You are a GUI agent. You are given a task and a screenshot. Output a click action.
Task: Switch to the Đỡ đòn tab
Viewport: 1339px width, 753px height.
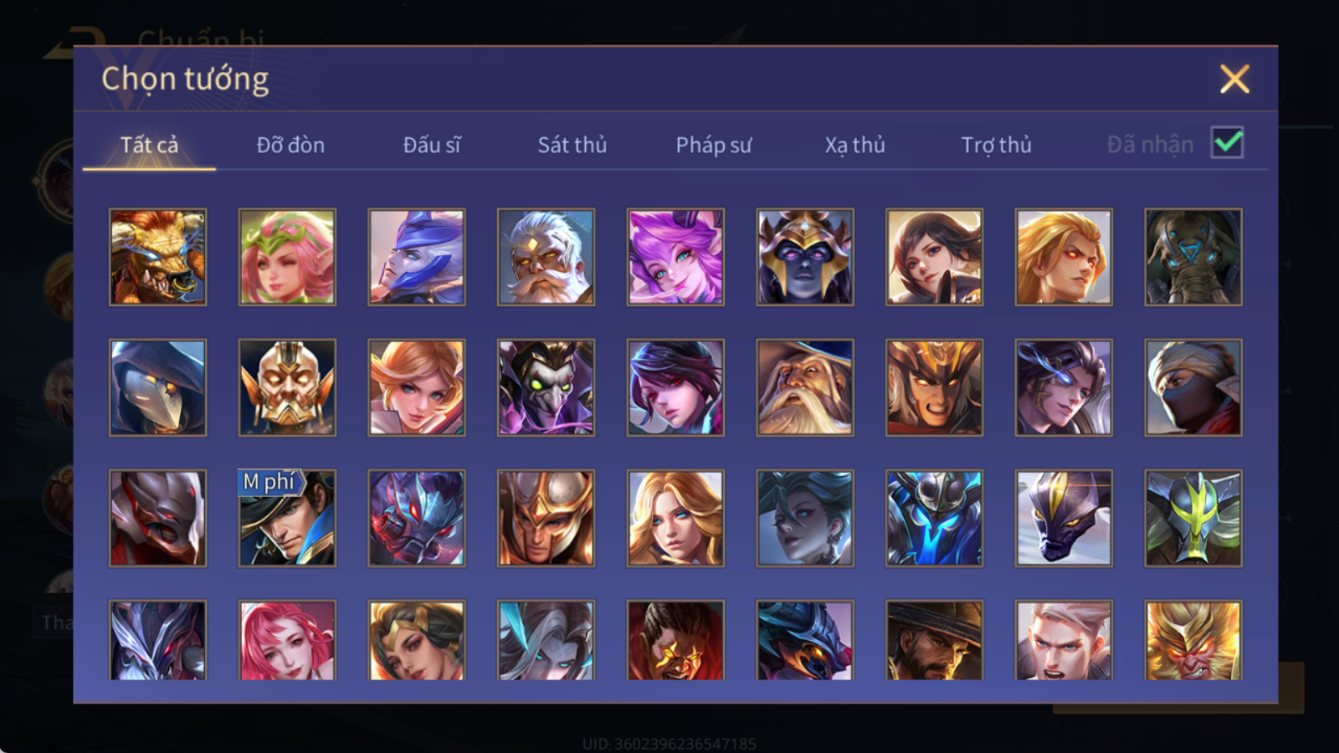(290, 145)
